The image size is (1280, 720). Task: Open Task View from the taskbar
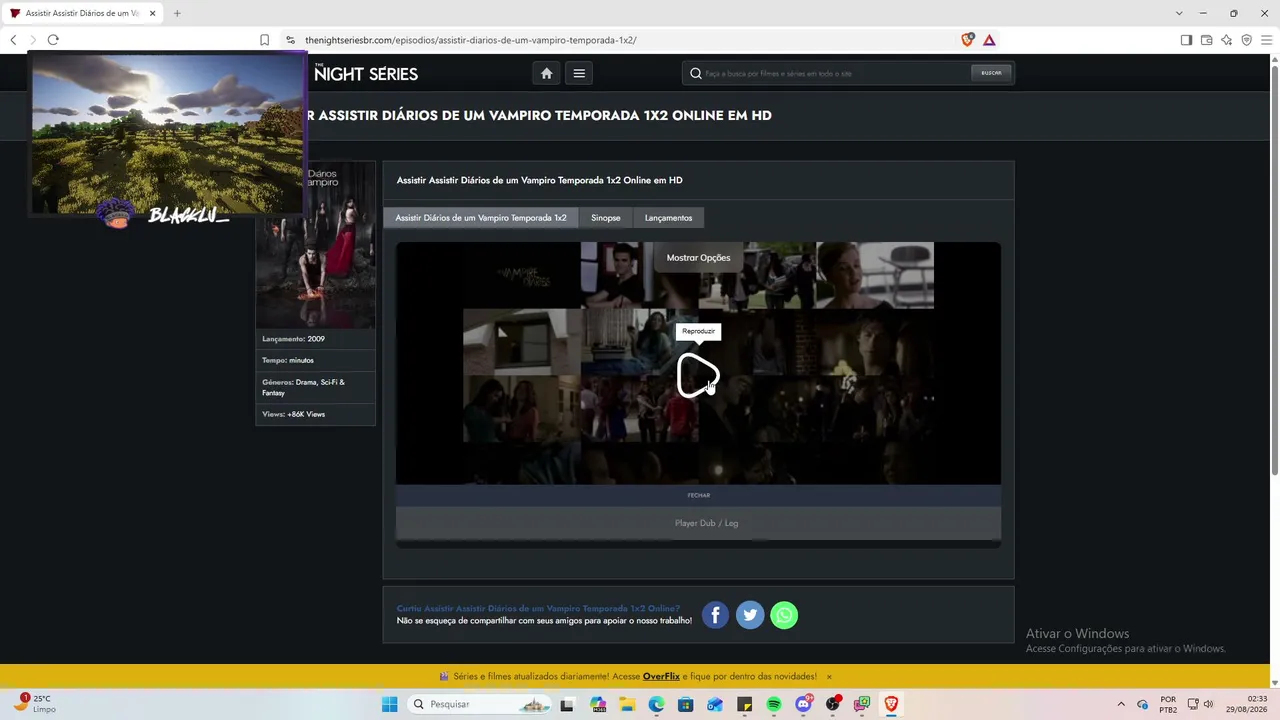pyautogui.click(x=568, y=704)
